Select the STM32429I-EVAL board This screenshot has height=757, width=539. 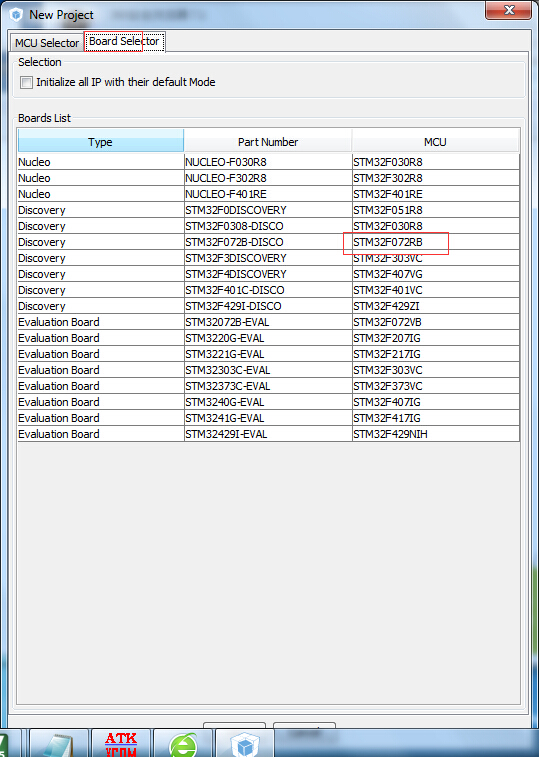[268, 434]
